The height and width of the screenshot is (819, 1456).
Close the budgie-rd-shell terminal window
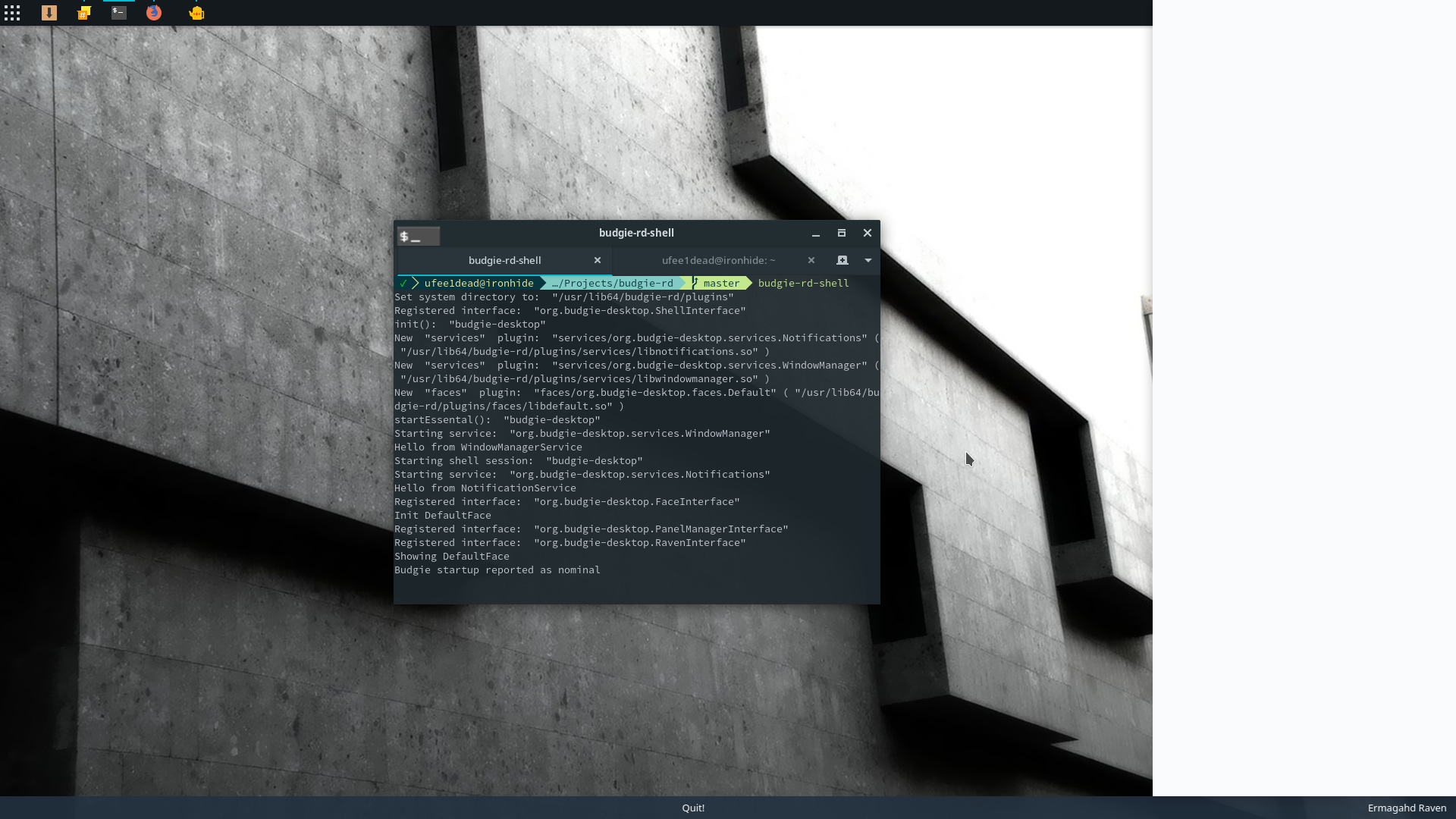point(868,233)
